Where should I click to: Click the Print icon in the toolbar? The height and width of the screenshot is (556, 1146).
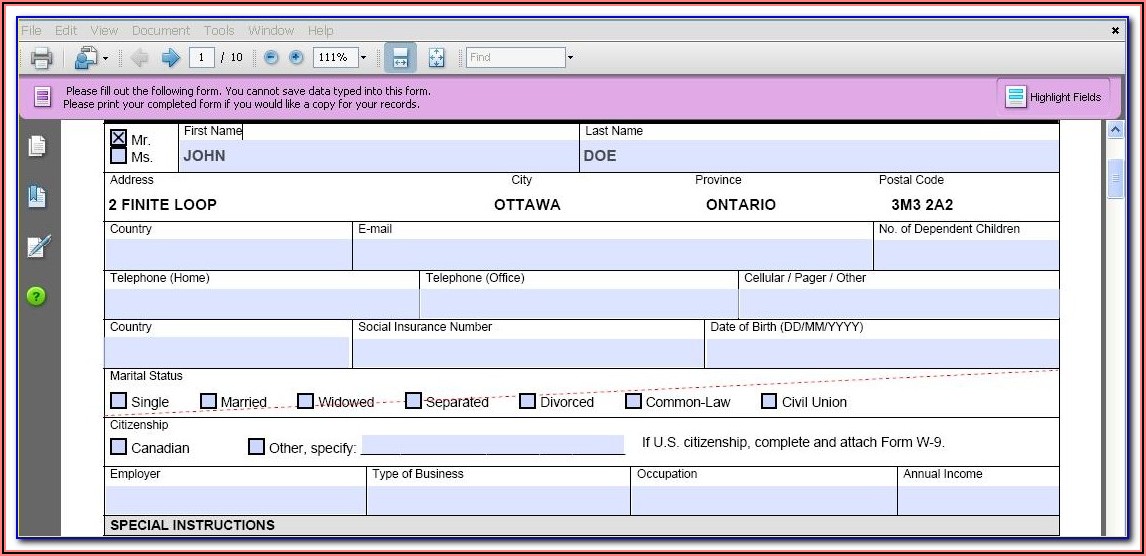pyautogui.click(x=41, y=58)
